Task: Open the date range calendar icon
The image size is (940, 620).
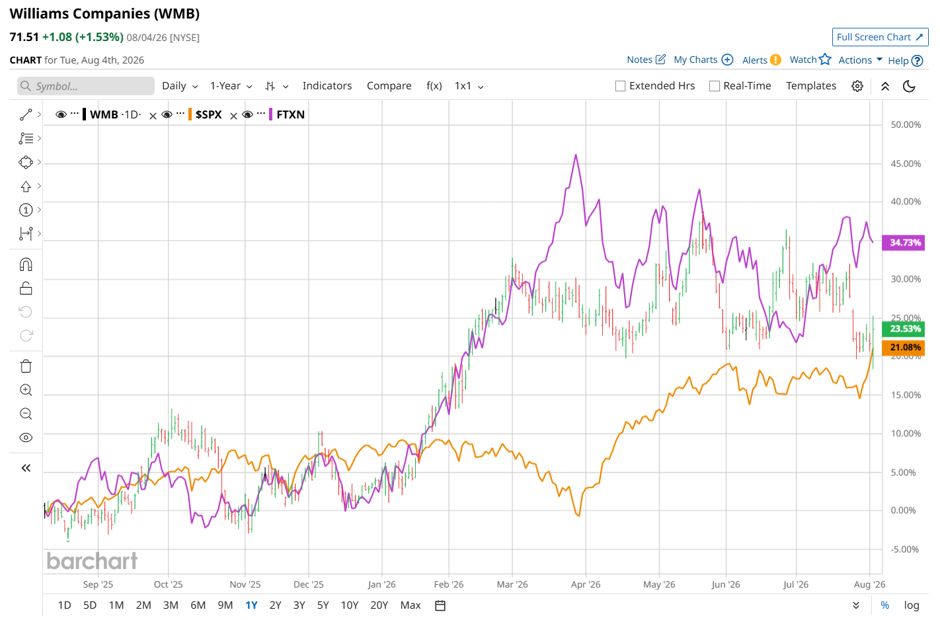Action: click(x=440, y=606)
